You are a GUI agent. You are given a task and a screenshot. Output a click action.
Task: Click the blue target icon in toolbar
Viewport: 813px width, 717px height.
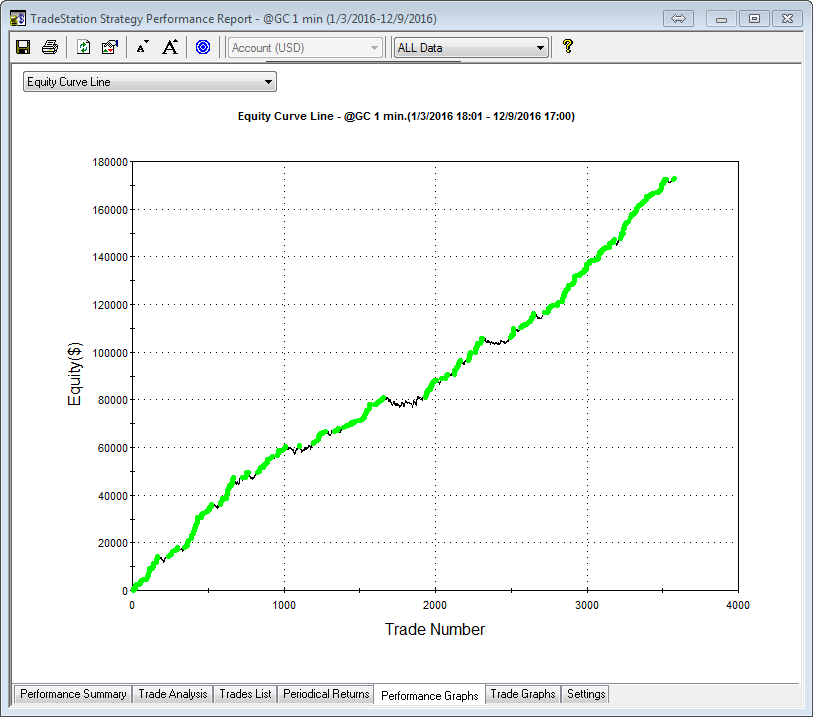203,47
